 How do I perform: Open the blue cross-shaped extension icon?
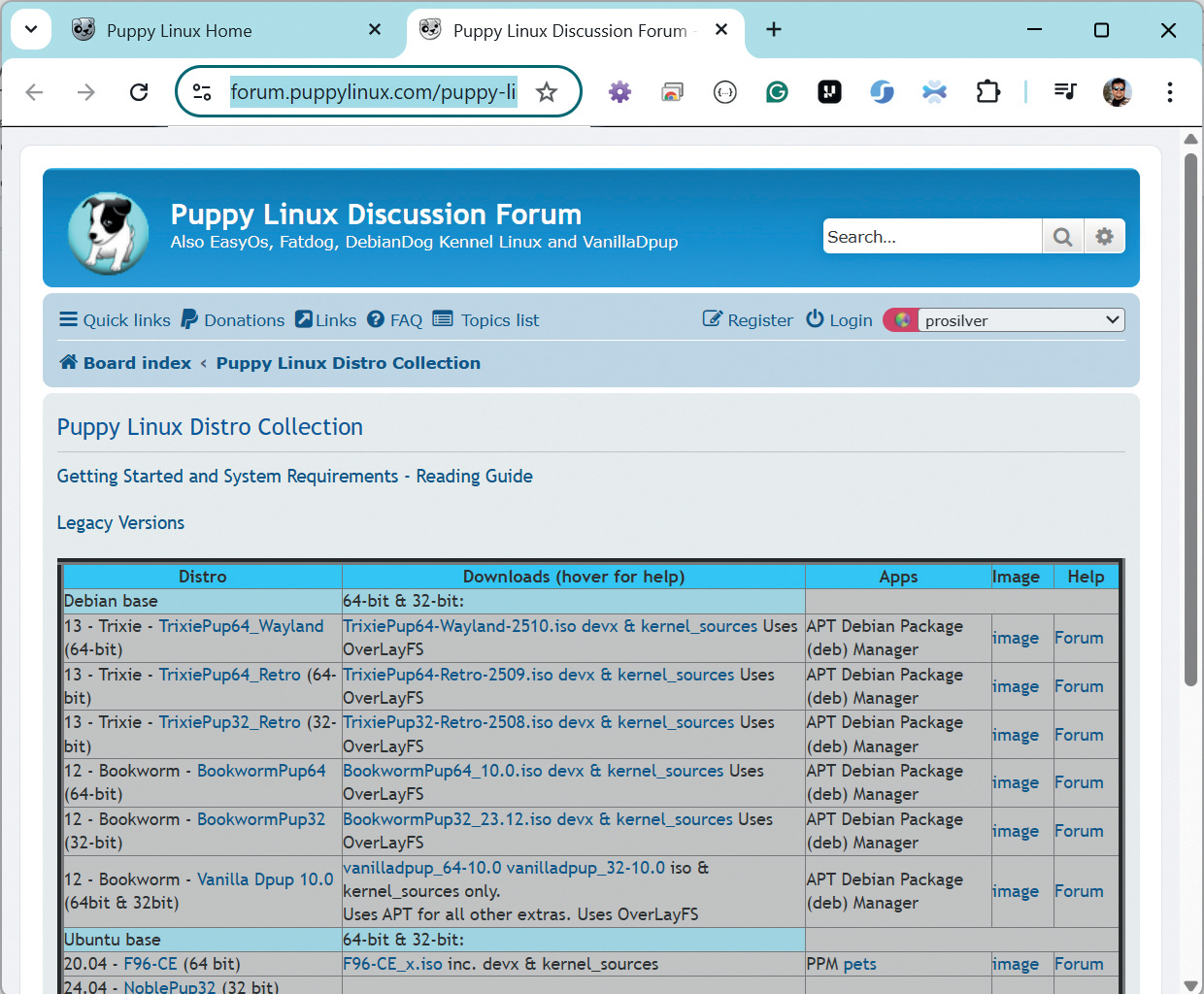(x=934, y=92)
